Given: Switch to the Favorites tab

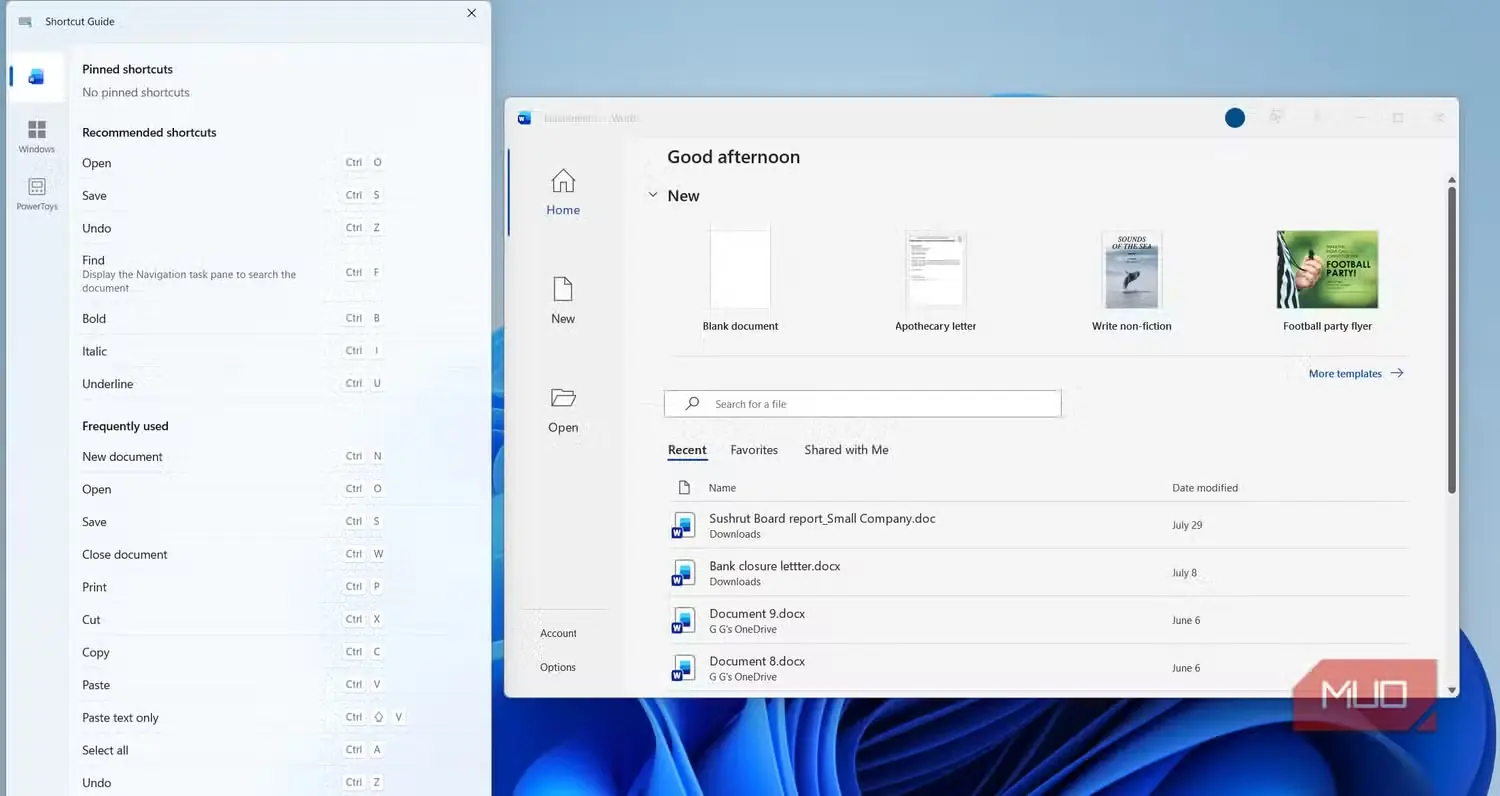Looking at the screenshot, I should [x=754, y=450].
